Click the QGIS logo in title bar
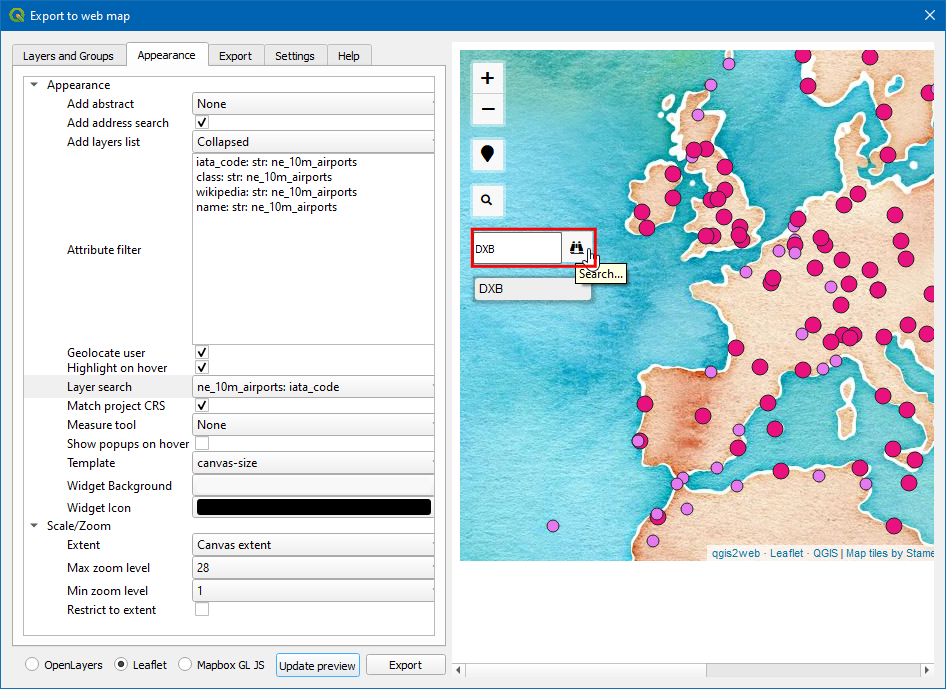This screenshot has width=946, height=689. (16, 15)
